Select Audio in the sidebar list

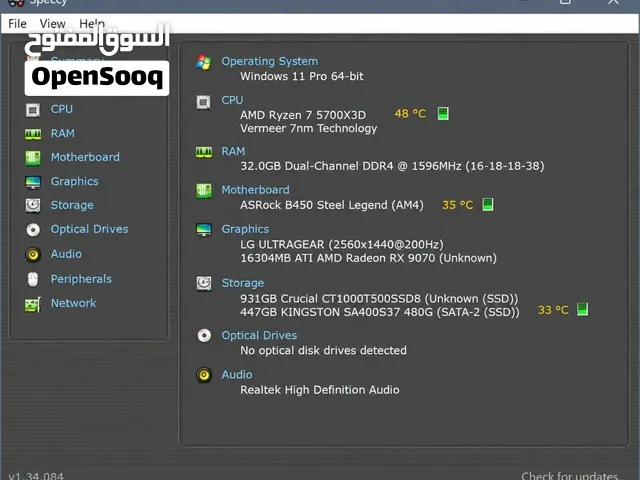coord(66,254)
